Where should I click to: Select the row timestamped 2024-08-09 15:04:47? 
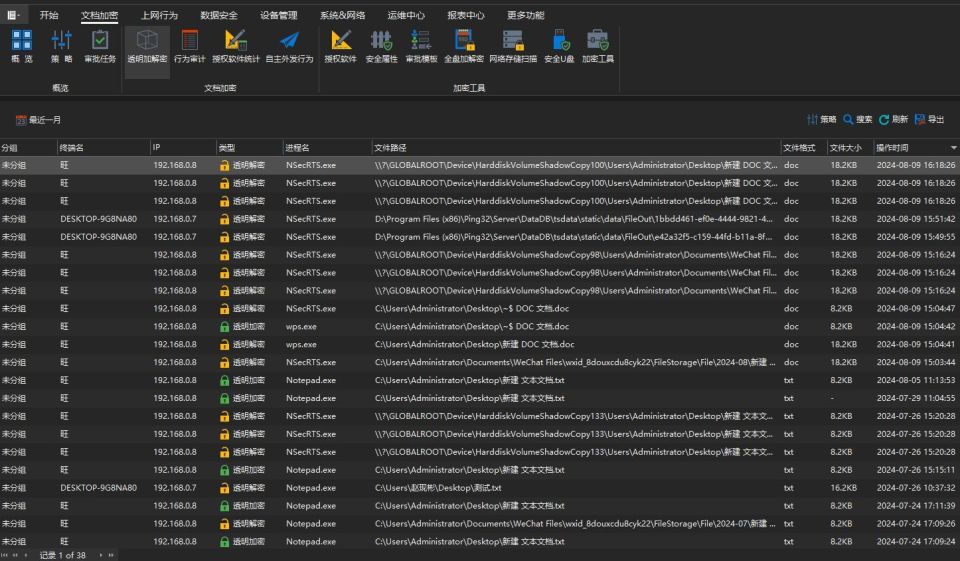click(x=480, y=308)
